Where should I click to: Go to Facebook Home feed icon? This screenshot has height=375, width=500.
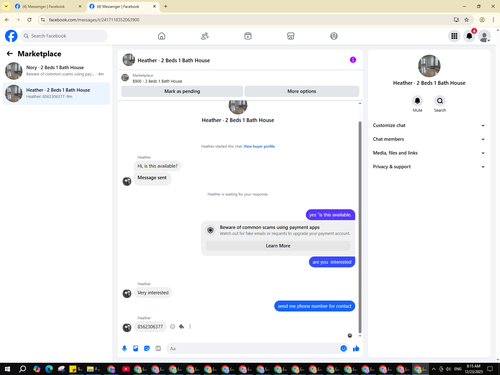161,36
